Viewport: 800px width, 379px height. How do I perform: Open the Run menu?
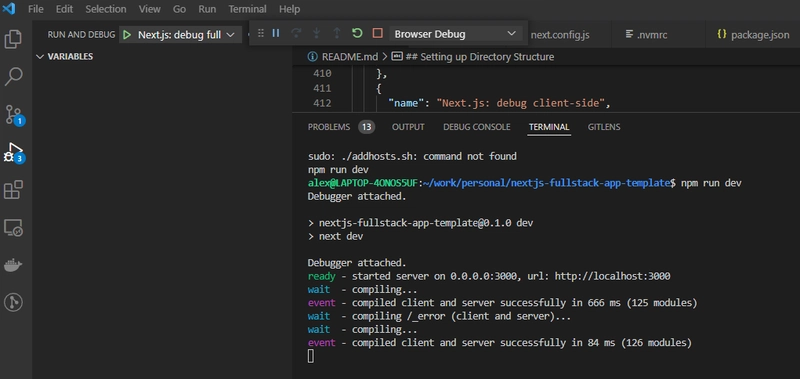[207, 9]
